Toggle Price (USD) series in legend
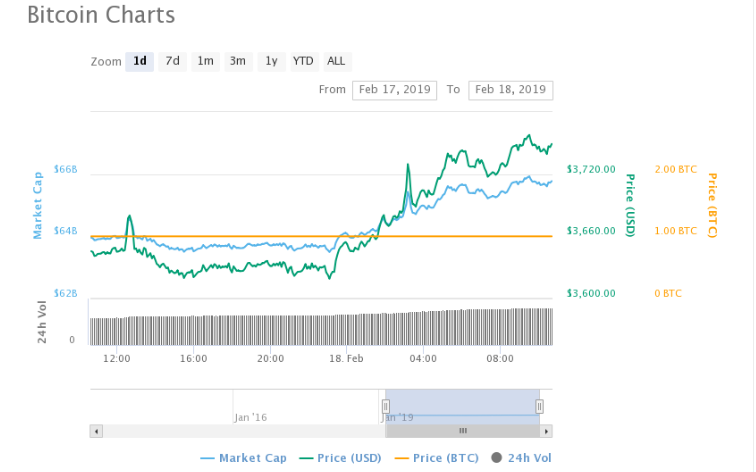This screenshot has height=472, width=756. click(x=340, y=458)
